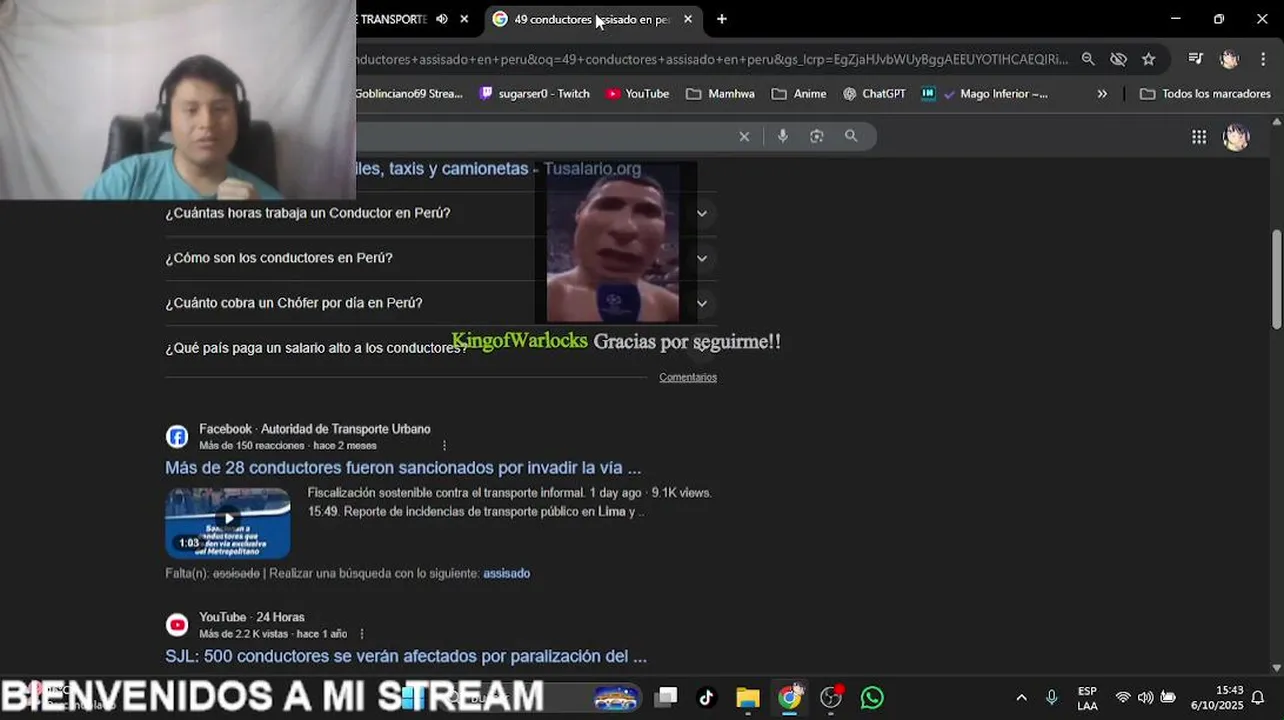Open the YouTube 24 Horas result favicon

pyautogui.click(x=177, y=625)
